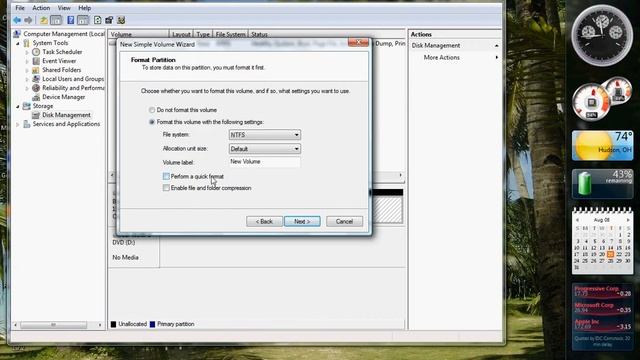
Task: Click the File System column header
Action: coord(230,34)
